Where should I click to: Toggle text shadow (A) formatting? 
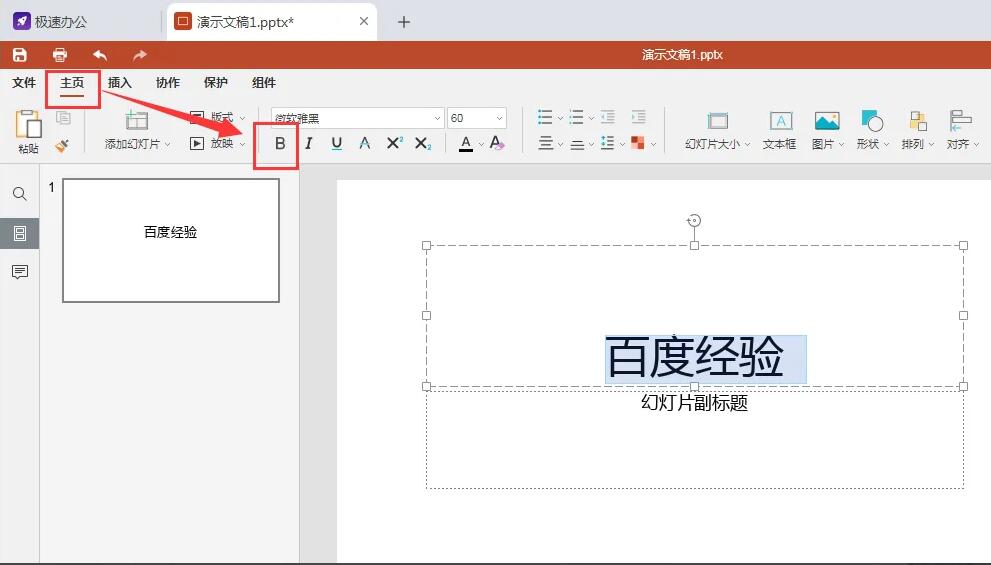coord(365,143)
